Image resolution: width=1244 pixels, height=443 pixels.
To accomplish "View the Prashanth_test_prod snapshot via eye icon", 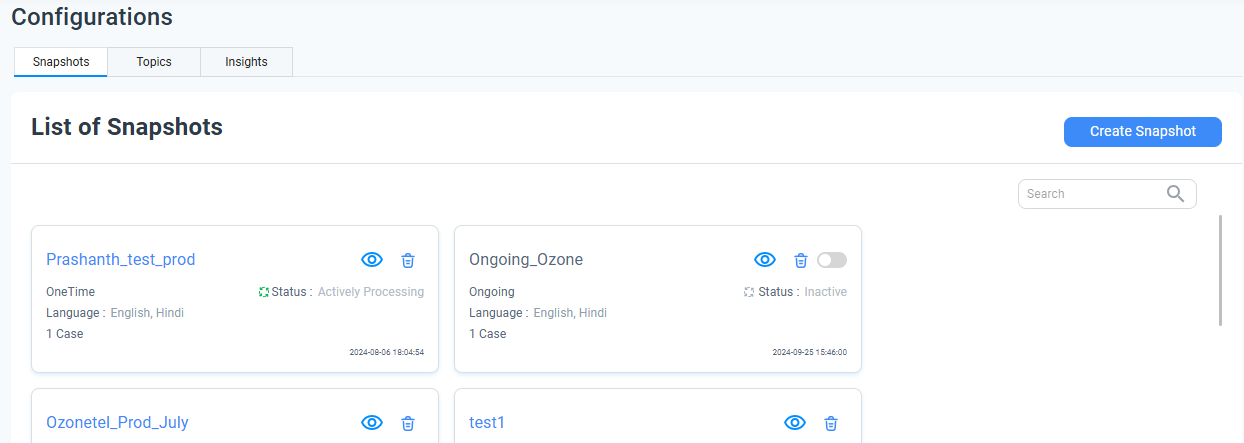I will [x=372, y=260].
